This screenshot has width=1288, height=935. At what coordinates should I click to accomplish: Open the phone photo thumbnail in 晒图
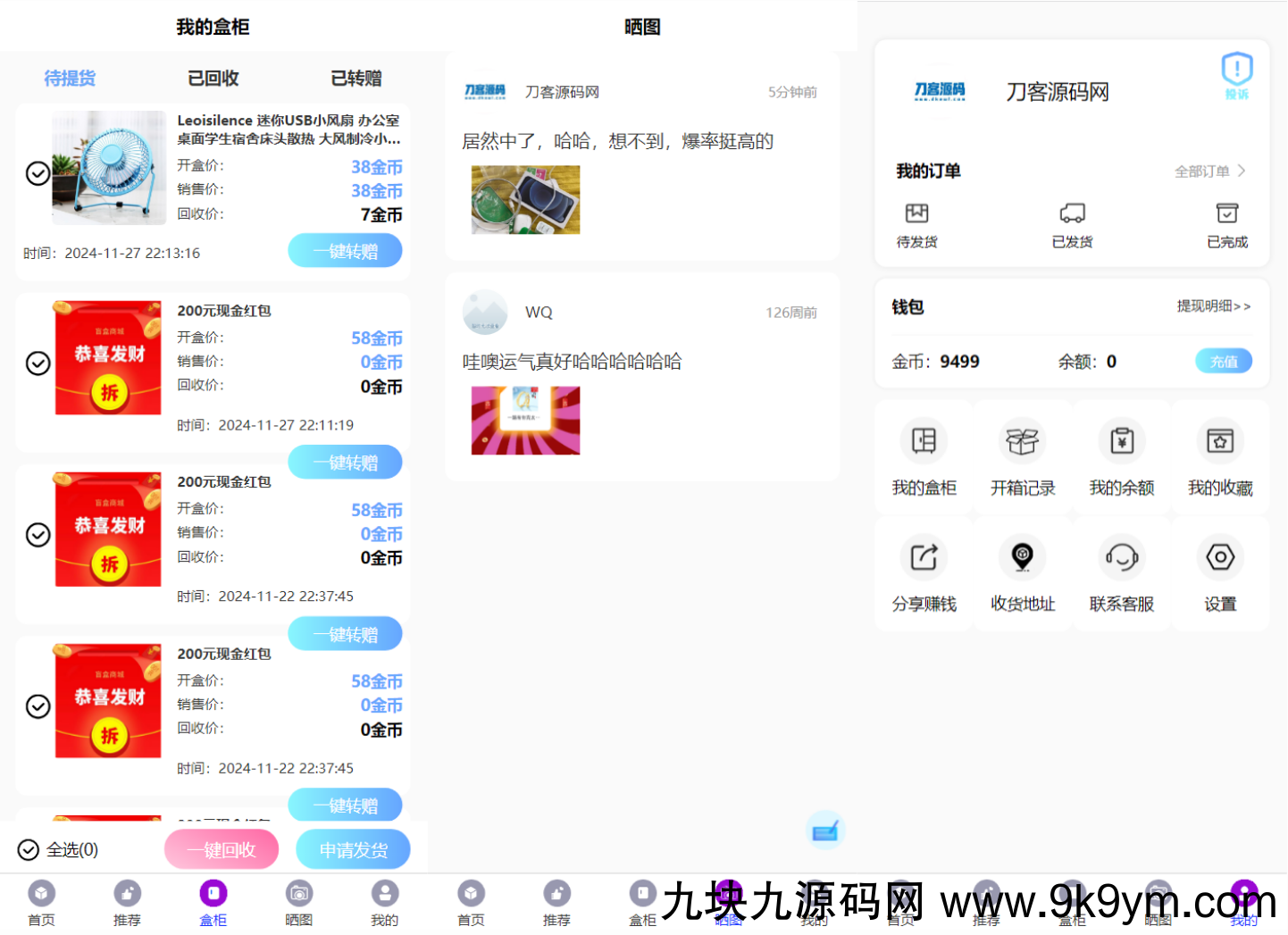click(525, 200)
